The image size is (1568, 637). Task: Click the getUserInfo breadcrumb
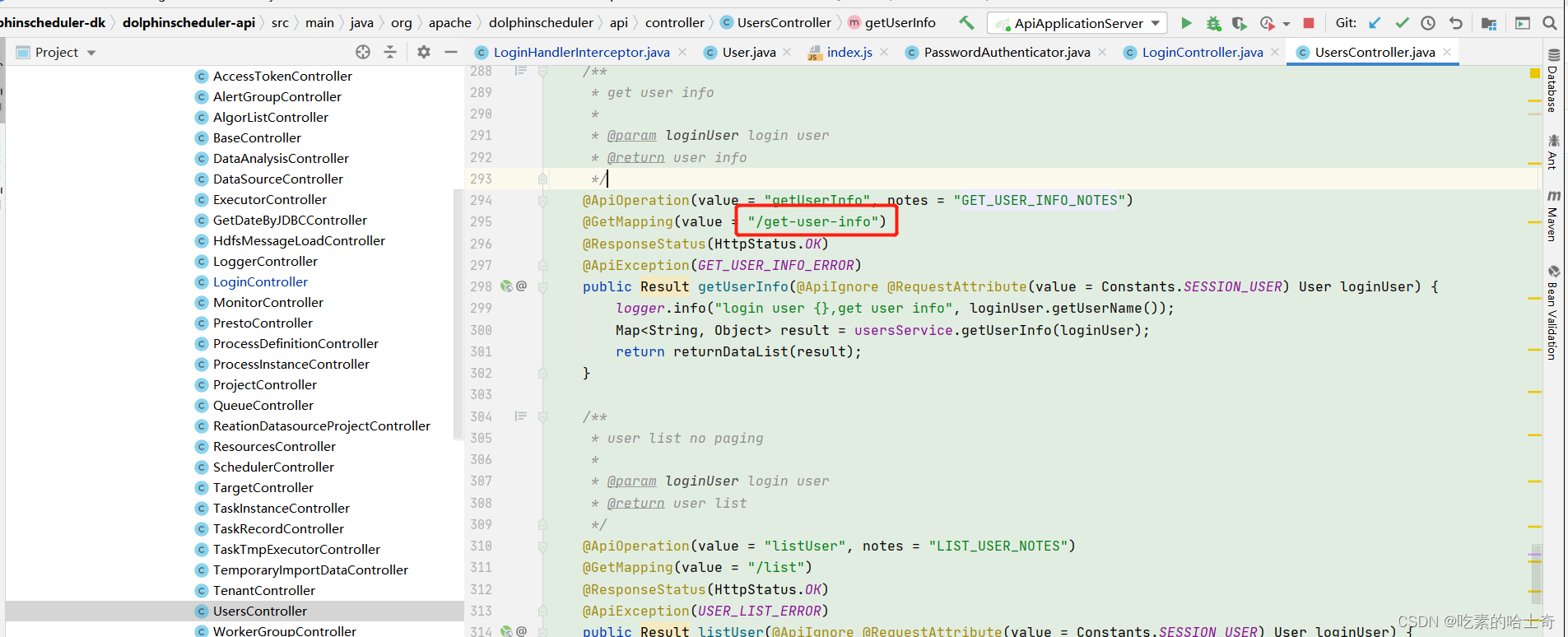pyautogui.click(x=891, y=22)
